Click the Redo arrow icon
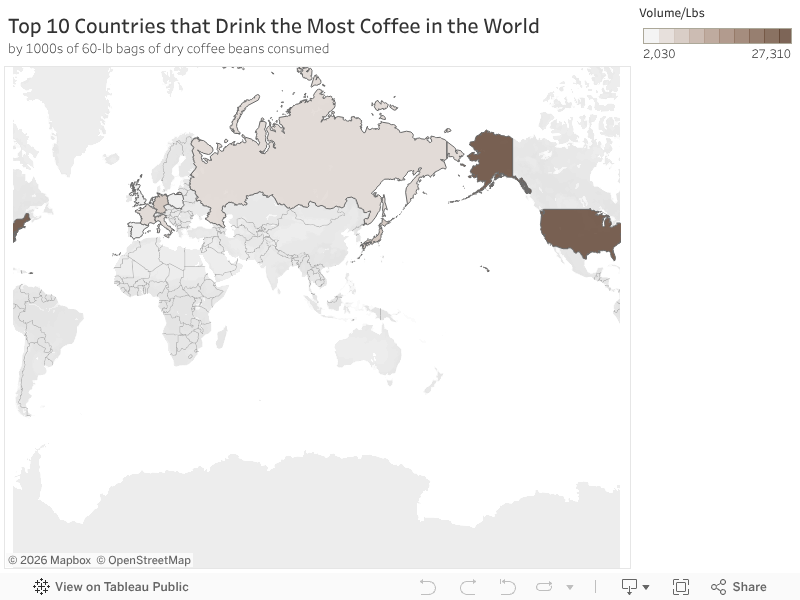 click(x=468, y=587)
